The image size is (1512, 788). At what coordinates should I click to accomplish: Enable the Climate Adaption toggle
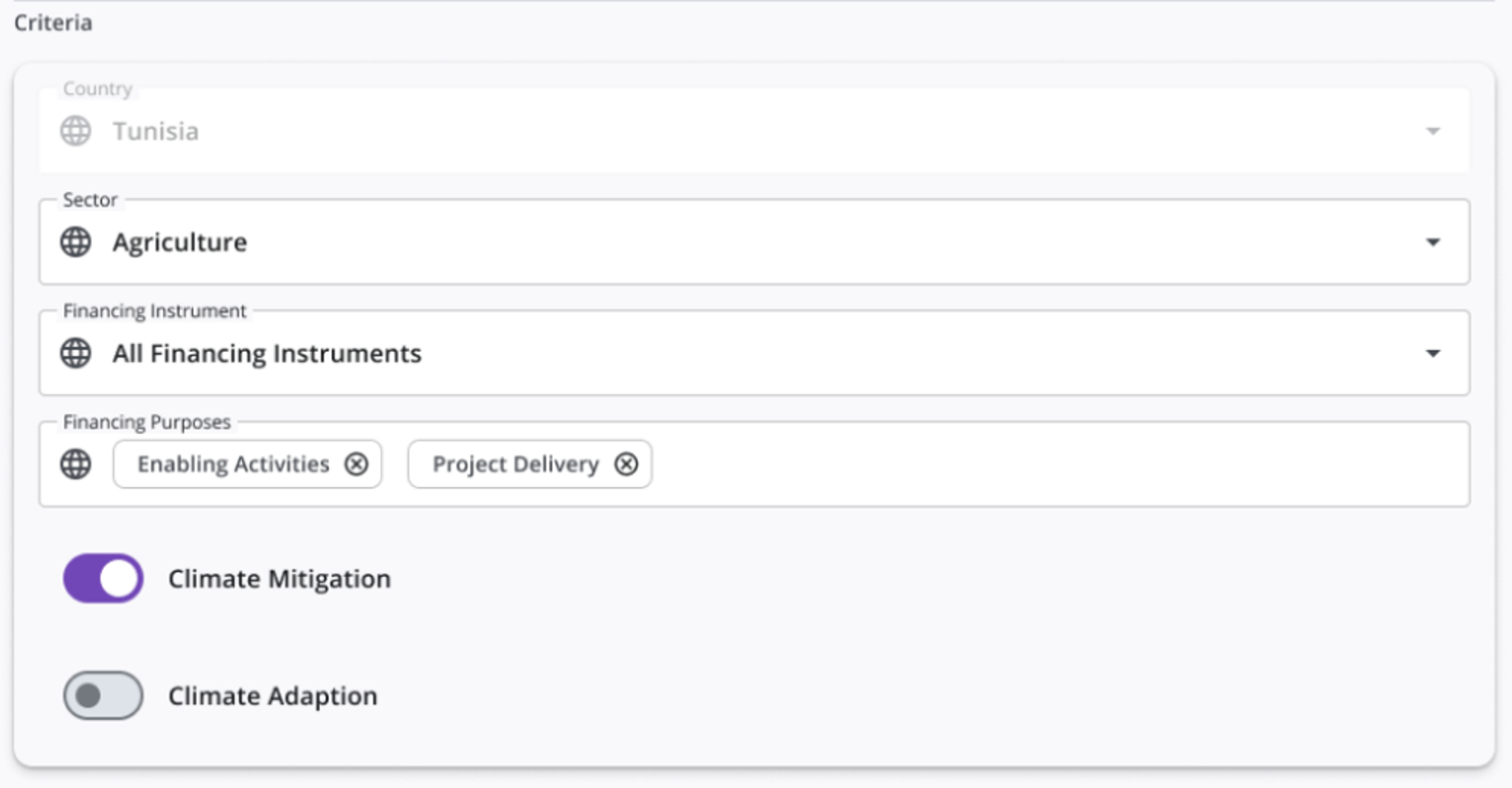pyautogui.click(x=102, y=696)
